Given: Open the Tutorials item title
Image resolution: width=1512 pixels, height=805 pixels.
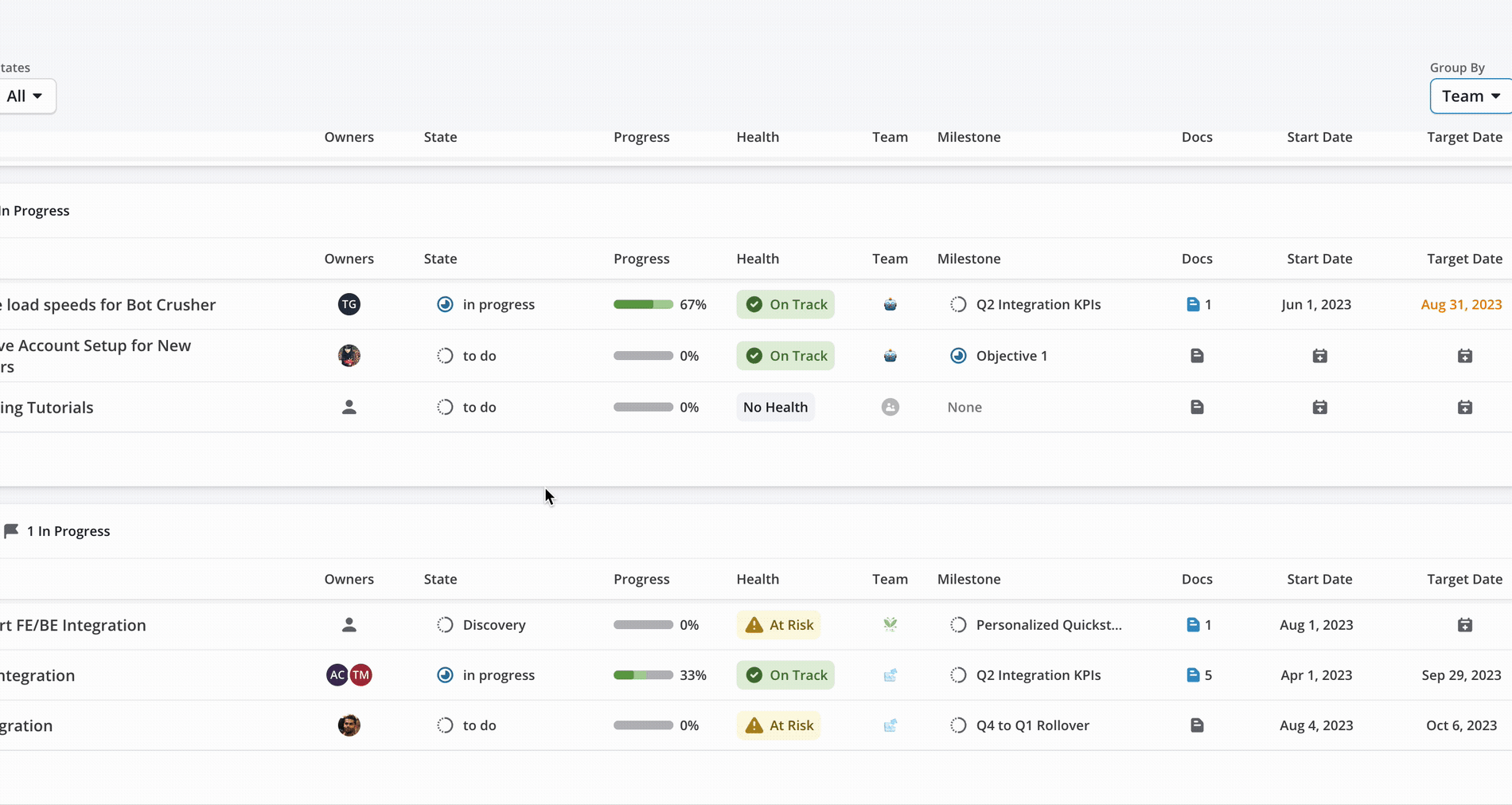Looking at the screenshot, I should click(x=46, y=408).
